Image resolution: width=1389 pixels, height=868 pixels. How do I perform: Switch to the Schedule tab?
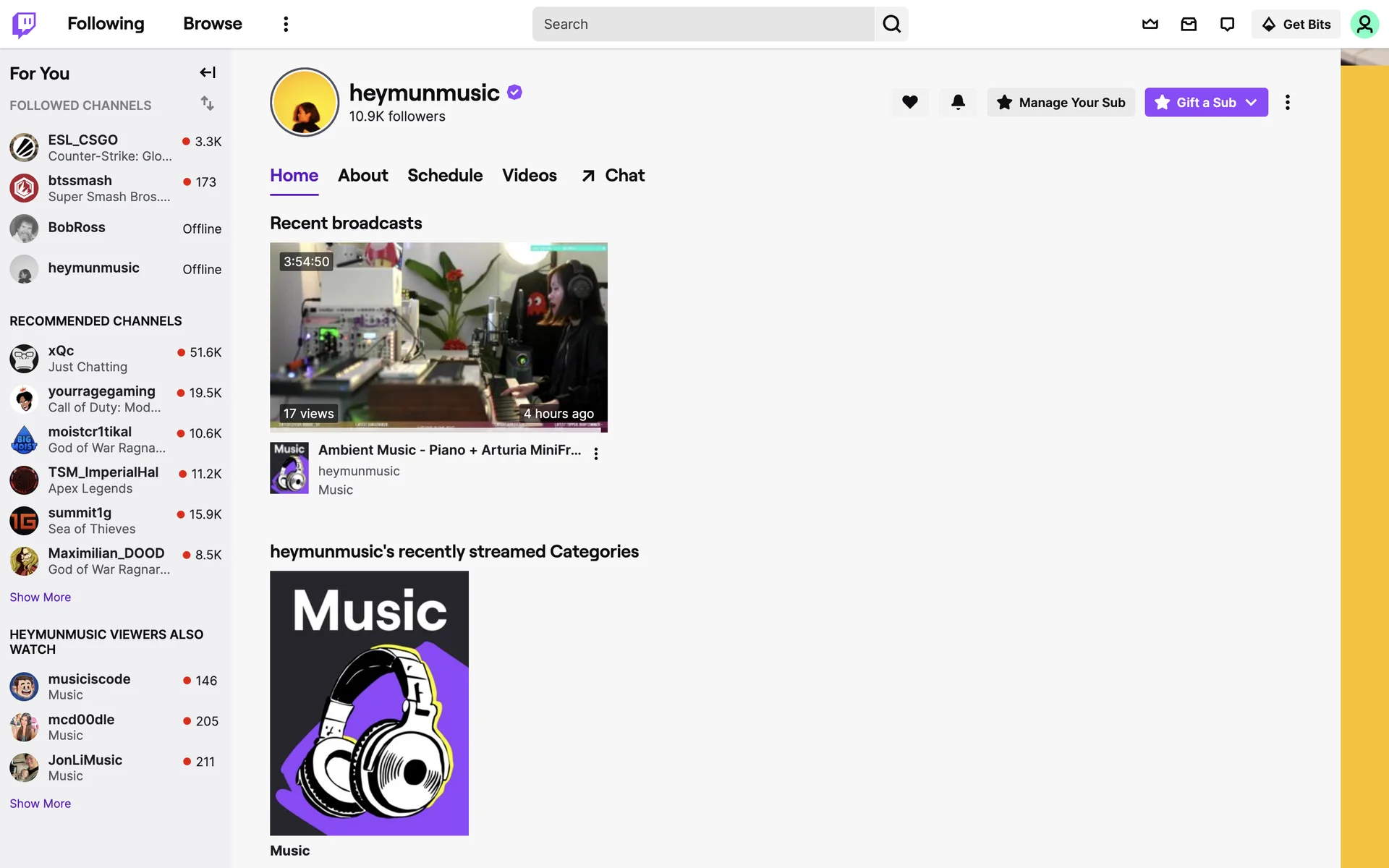point(444,175)
